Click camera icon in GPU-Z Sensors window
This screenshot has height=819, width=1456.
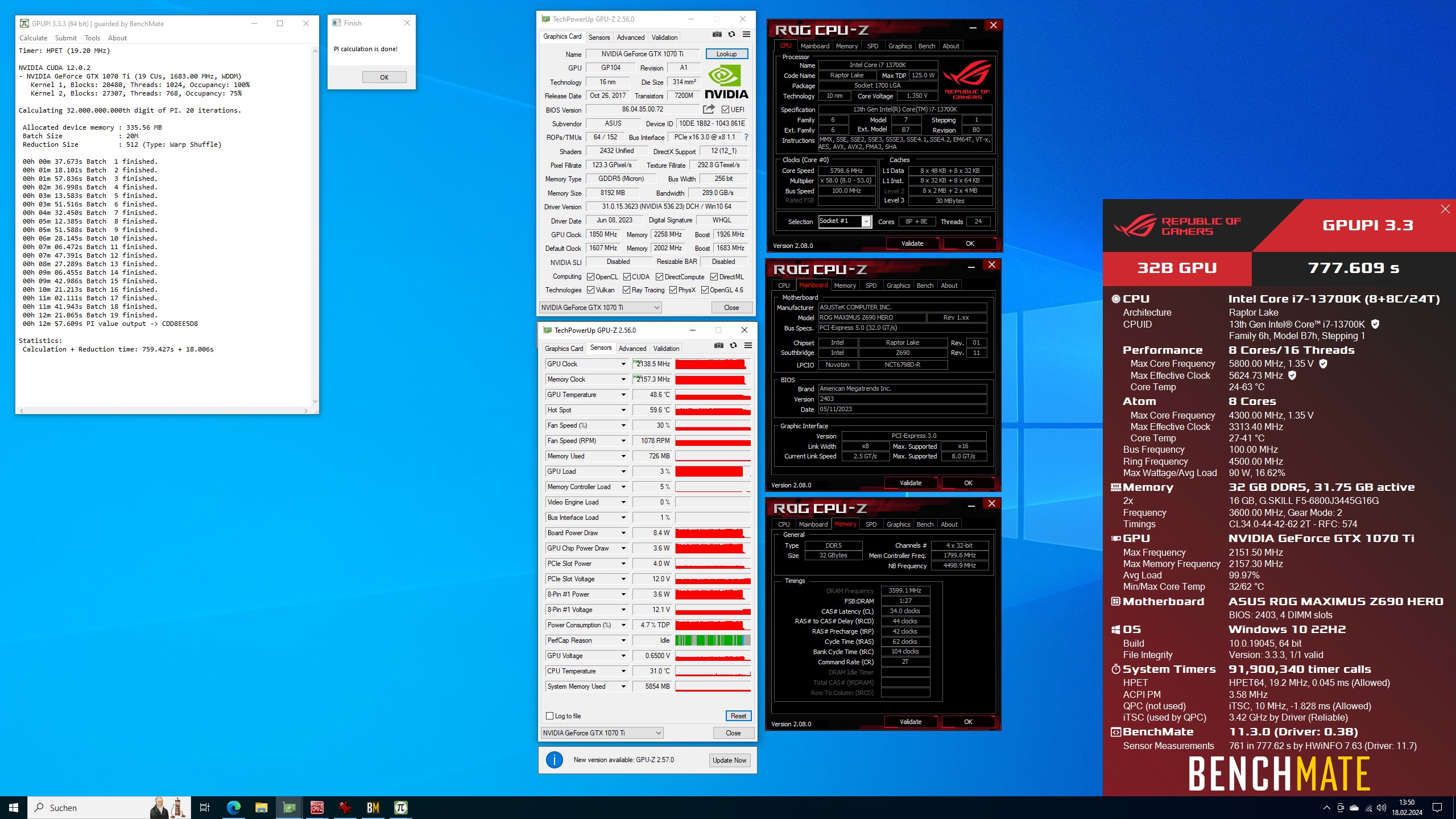click(719, 346)
